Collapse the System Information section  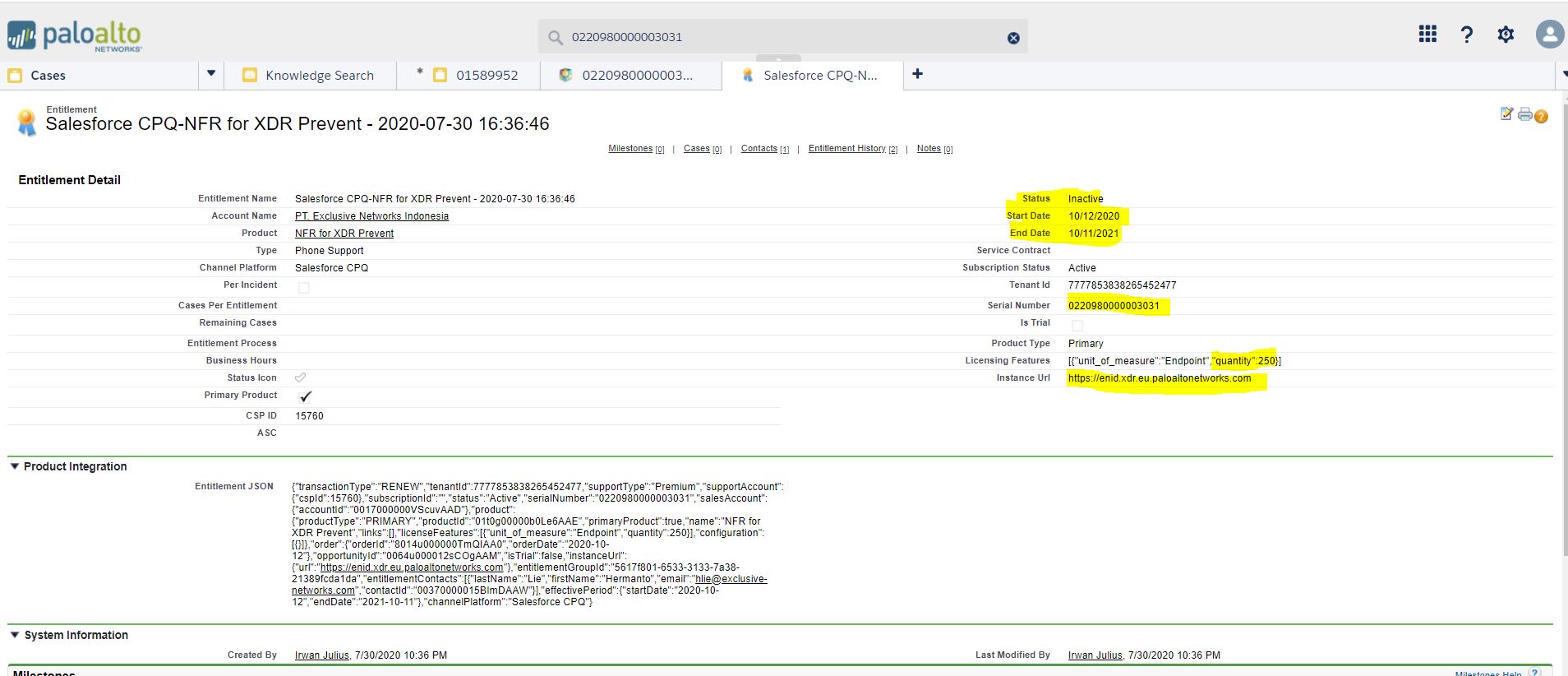(x=15, y=635)
